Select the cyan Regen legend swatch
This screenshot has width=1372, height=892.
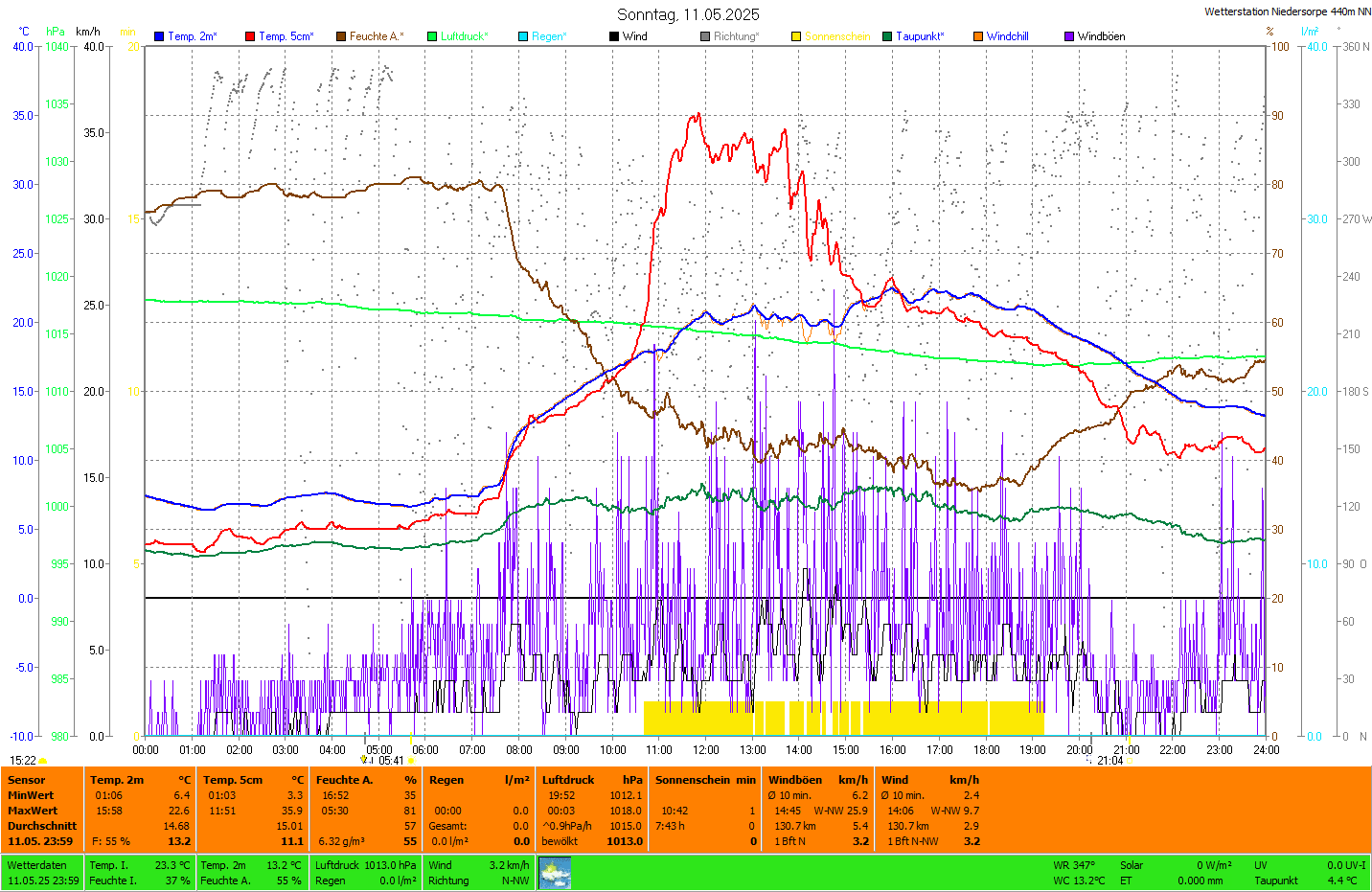[x=523, y=36]
